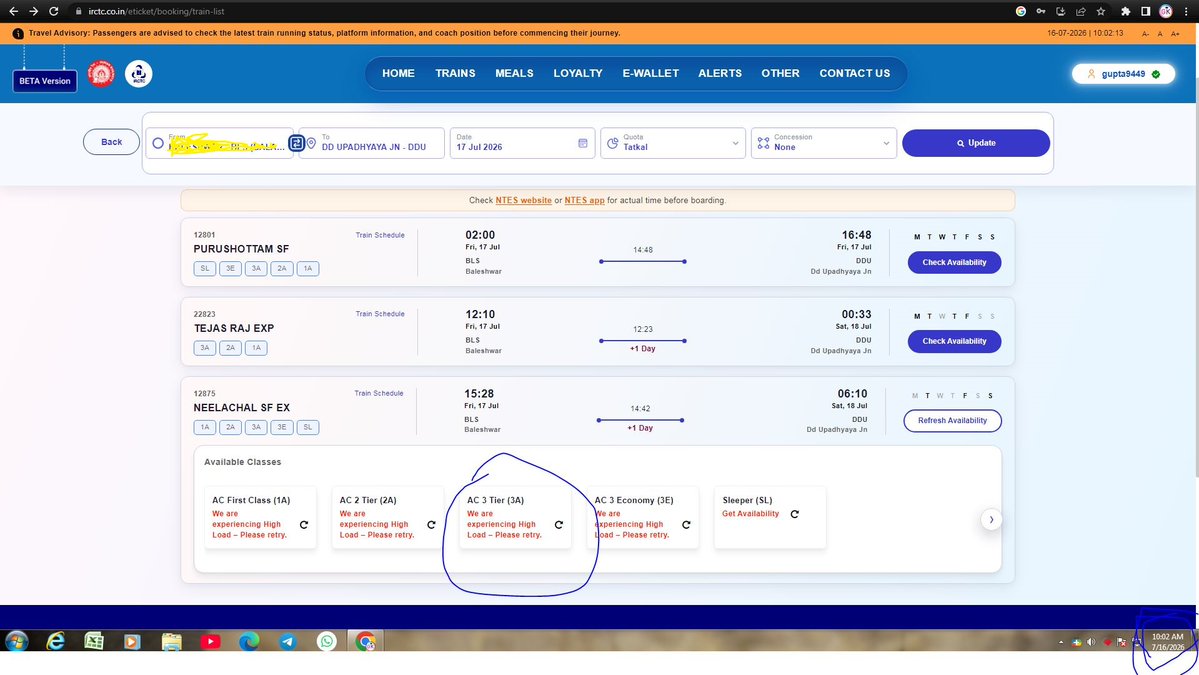Bookmark this page with star icon

(1100, 11)
